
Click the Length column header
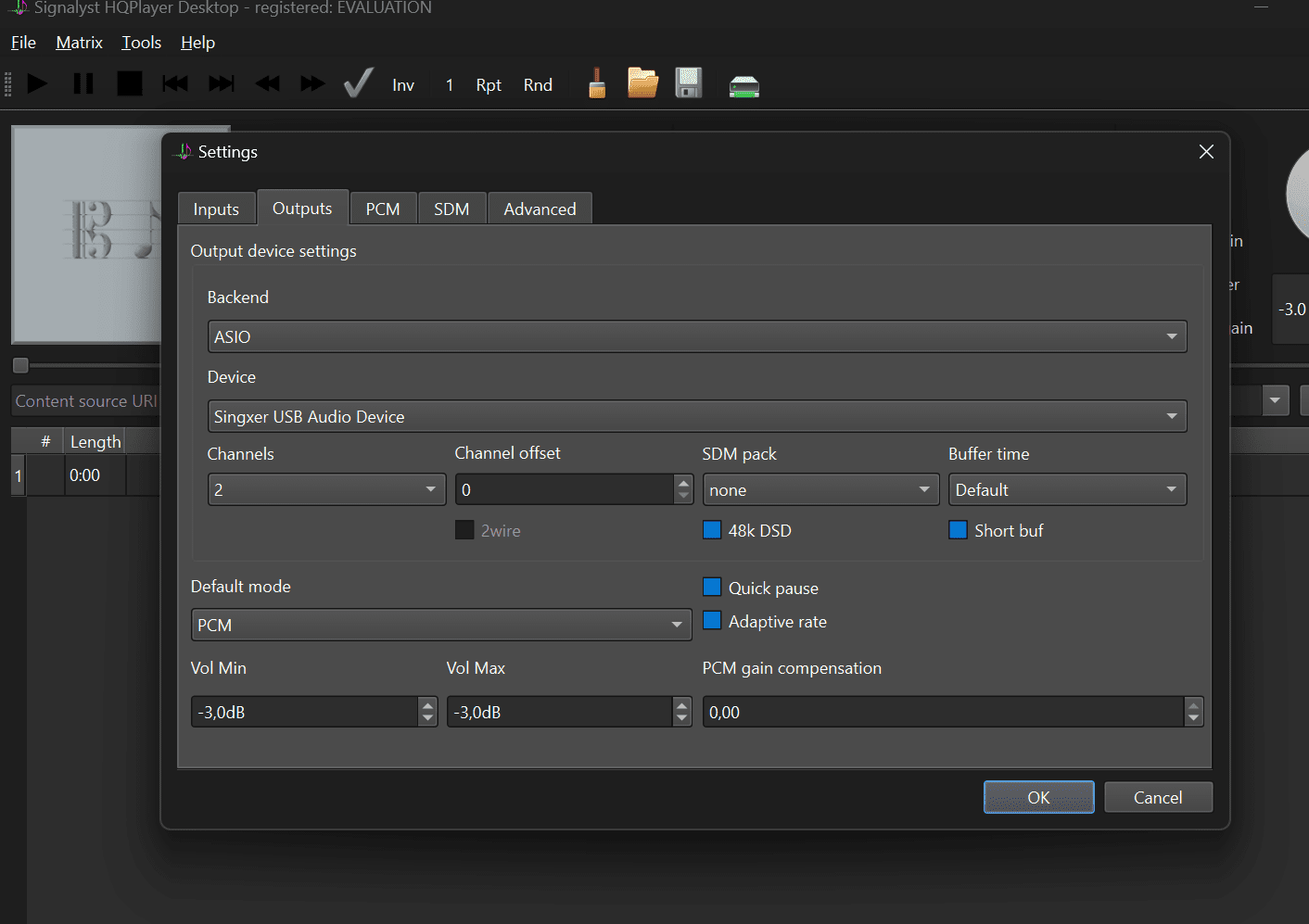(95, 442)
